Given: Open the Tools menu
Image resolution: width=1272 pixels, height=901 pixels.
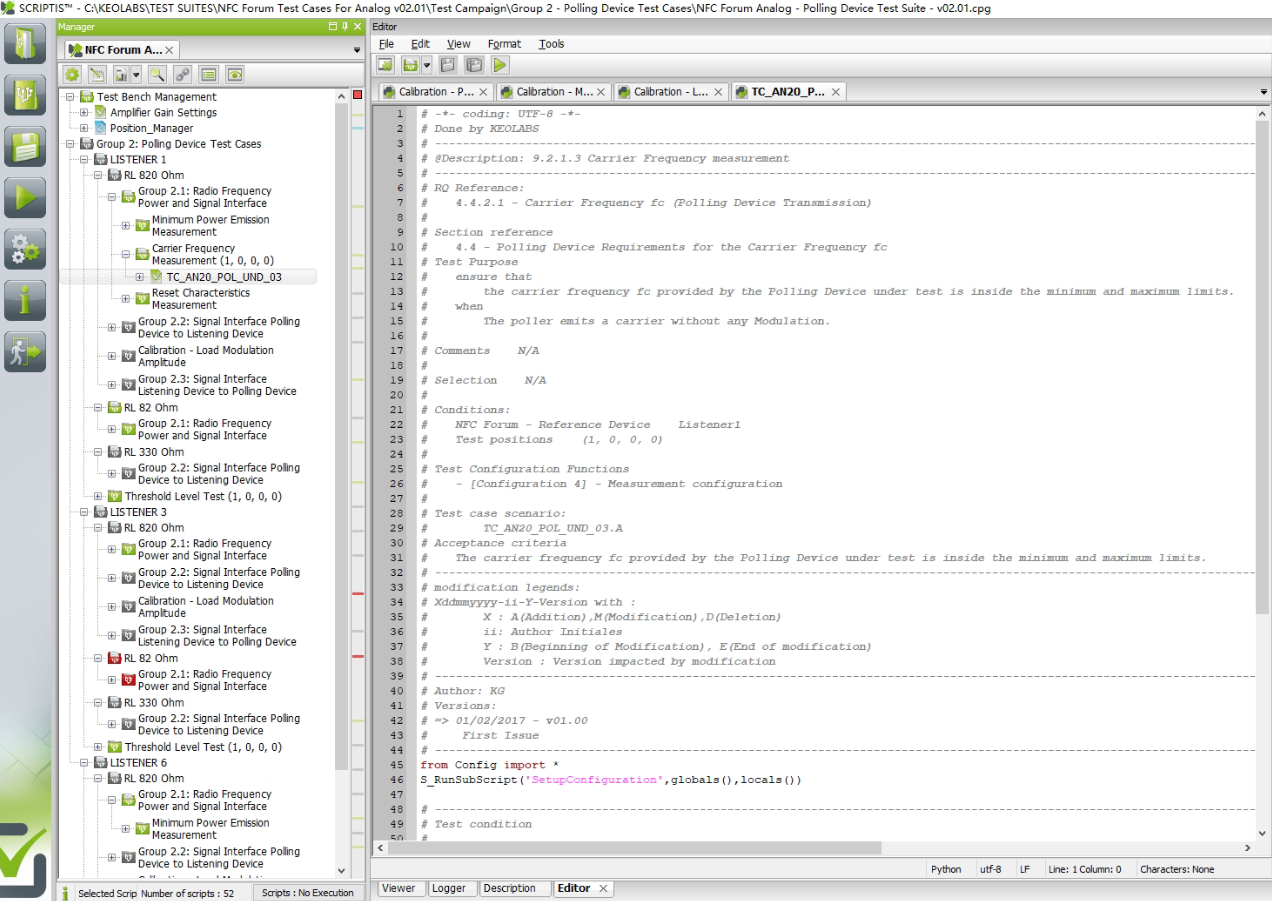Looking at the screenshot, I should click(x=551, y=44).
